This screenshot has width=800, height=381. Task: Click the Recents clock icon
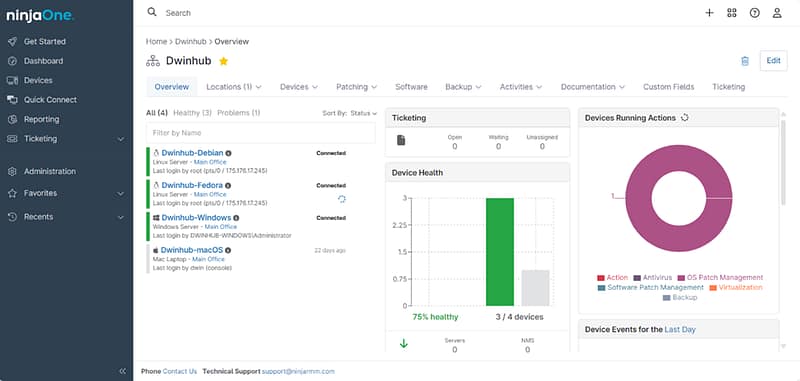[13, 217]
